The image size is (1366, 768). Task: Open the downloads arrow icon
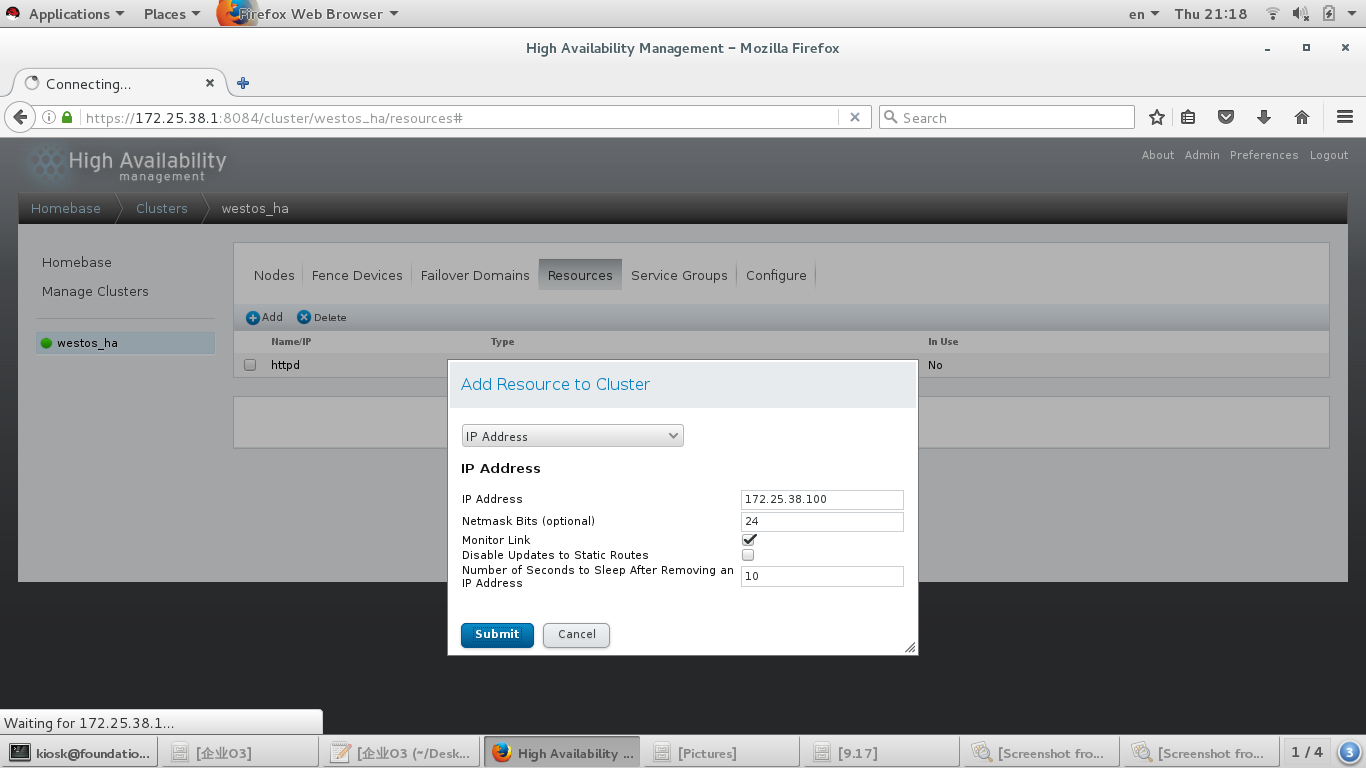point(1264,117)
